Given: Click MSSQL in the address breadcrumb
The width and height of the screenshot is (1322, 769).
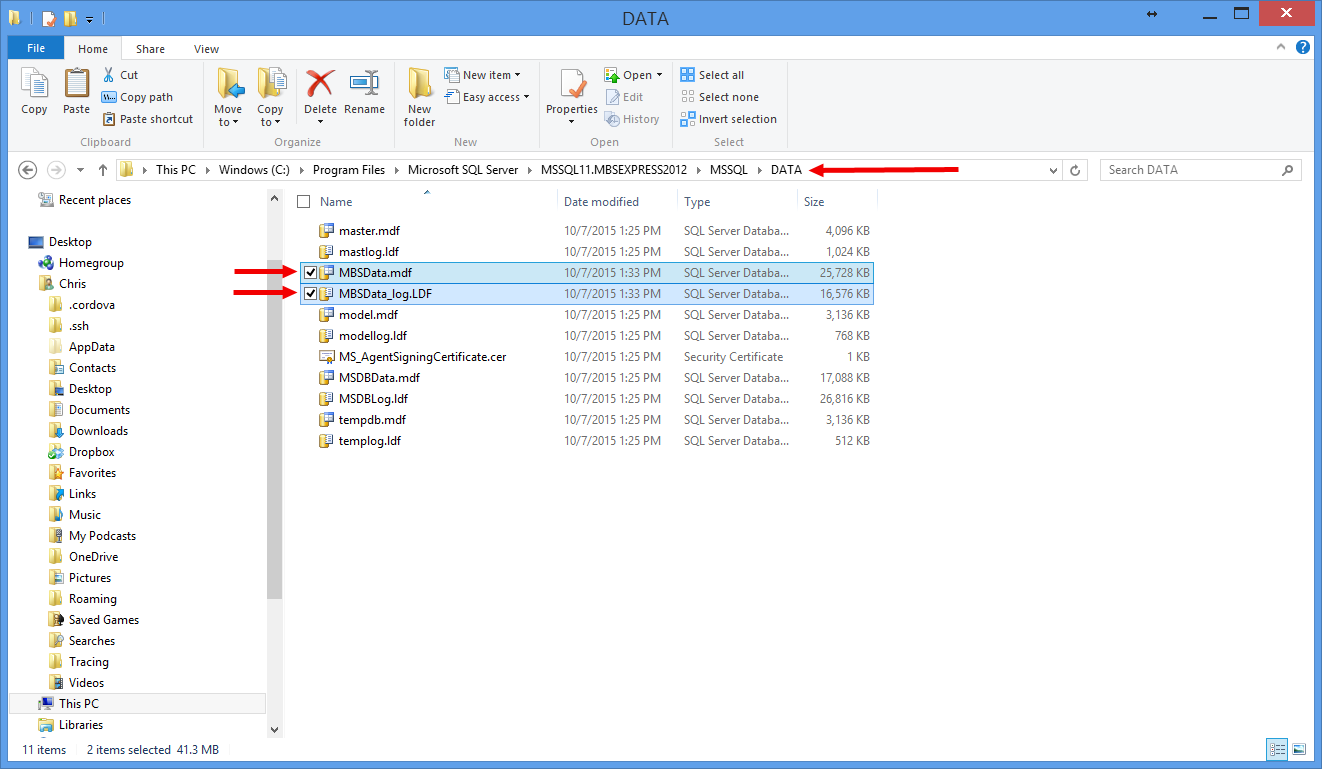Looking at the screenshot, I should click(x=729, y=170).
